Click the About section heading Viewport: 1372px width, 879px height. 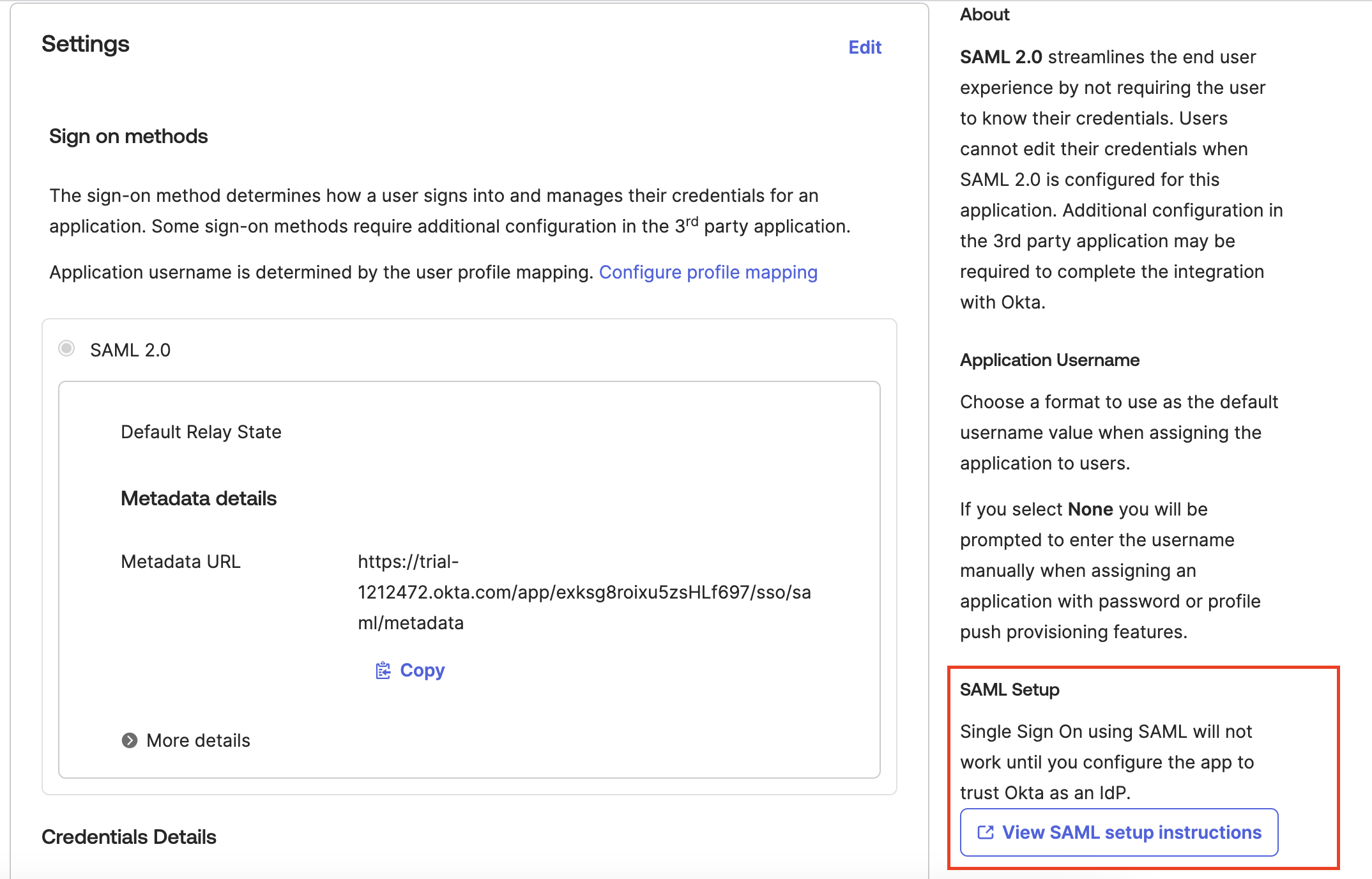[984, 14]
